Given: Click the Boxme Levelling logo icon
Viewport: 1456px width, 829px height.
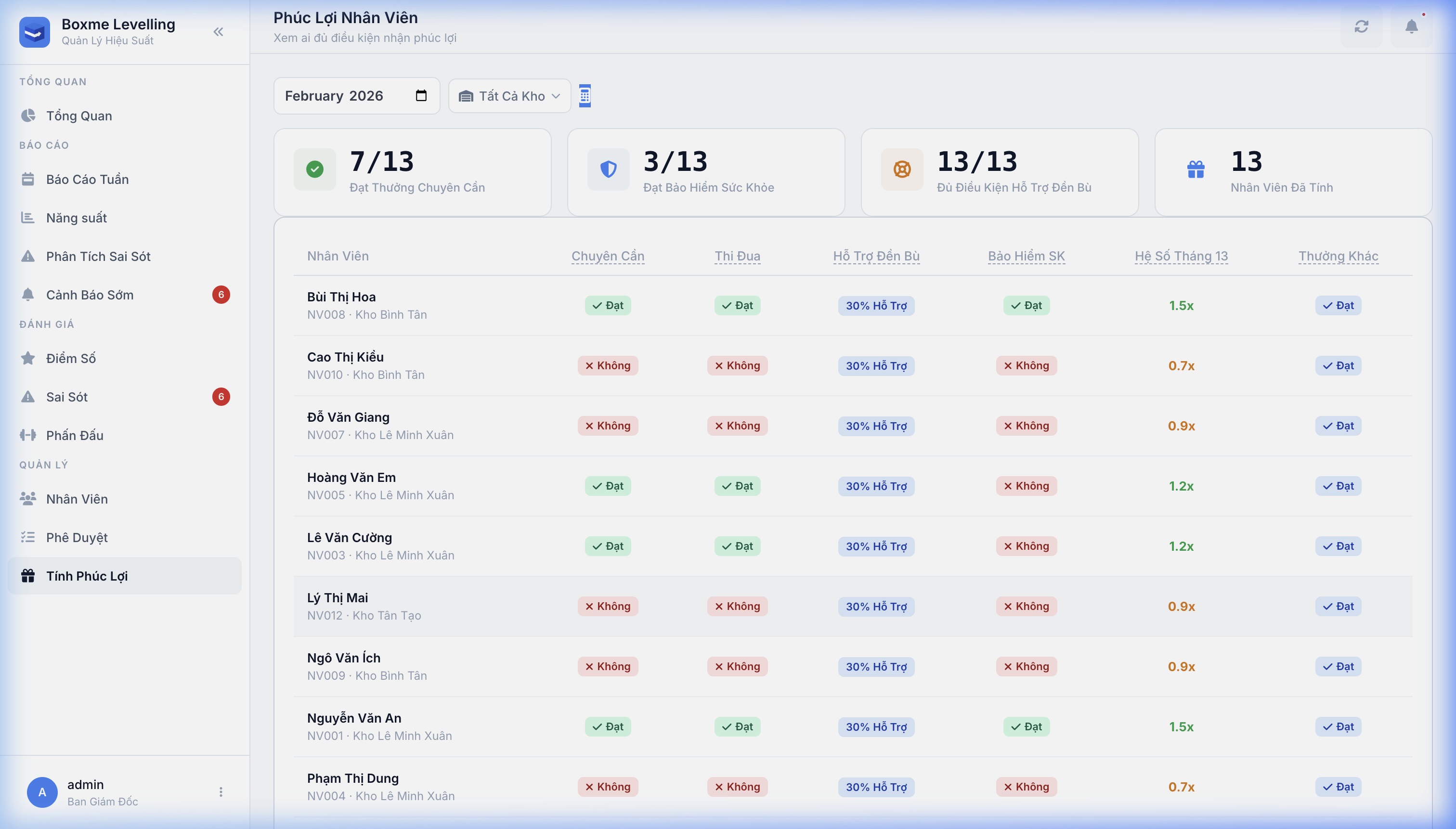Looking at the screenshot, I should [34, 32].
